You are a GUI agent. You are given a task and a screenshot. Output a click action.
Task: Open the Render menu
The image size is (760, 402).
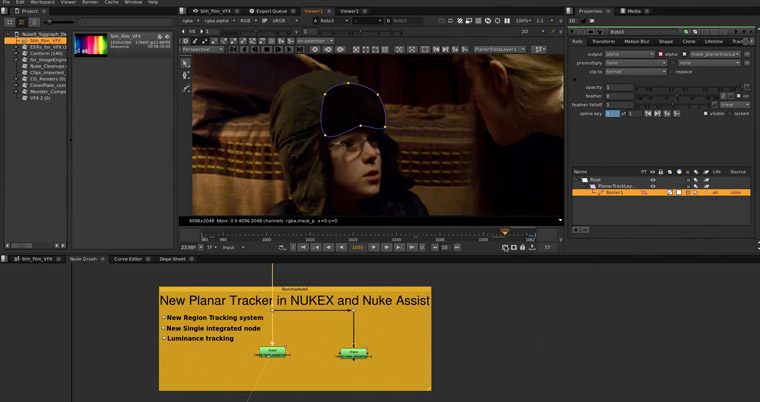[x=90, y=3]
